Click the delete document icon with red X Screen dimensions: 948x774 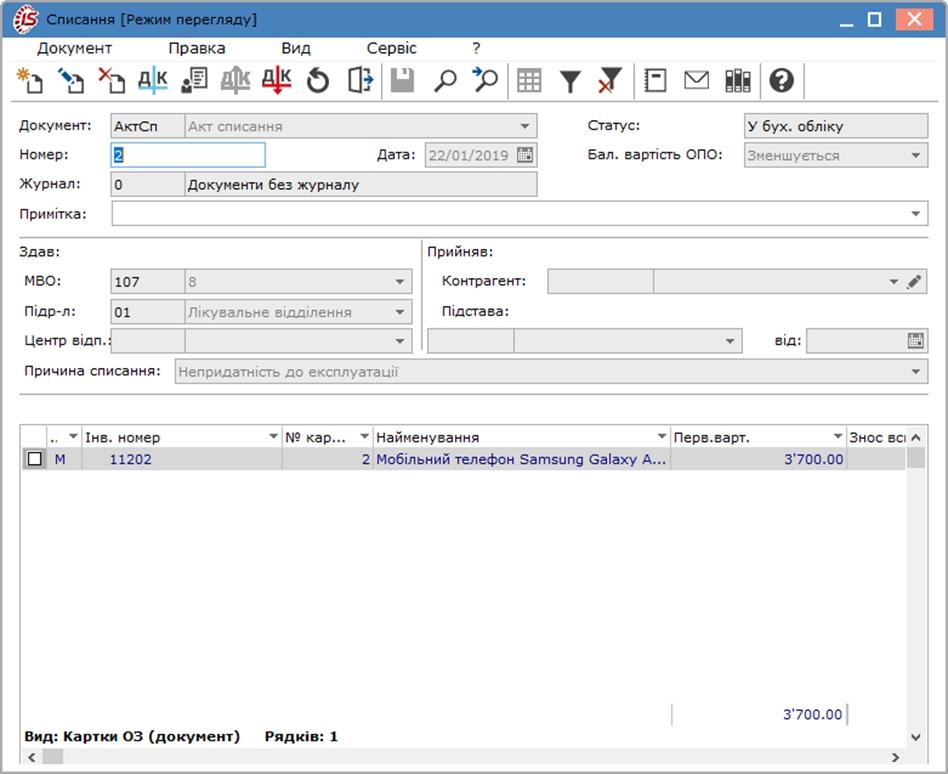tap(112, 80)
